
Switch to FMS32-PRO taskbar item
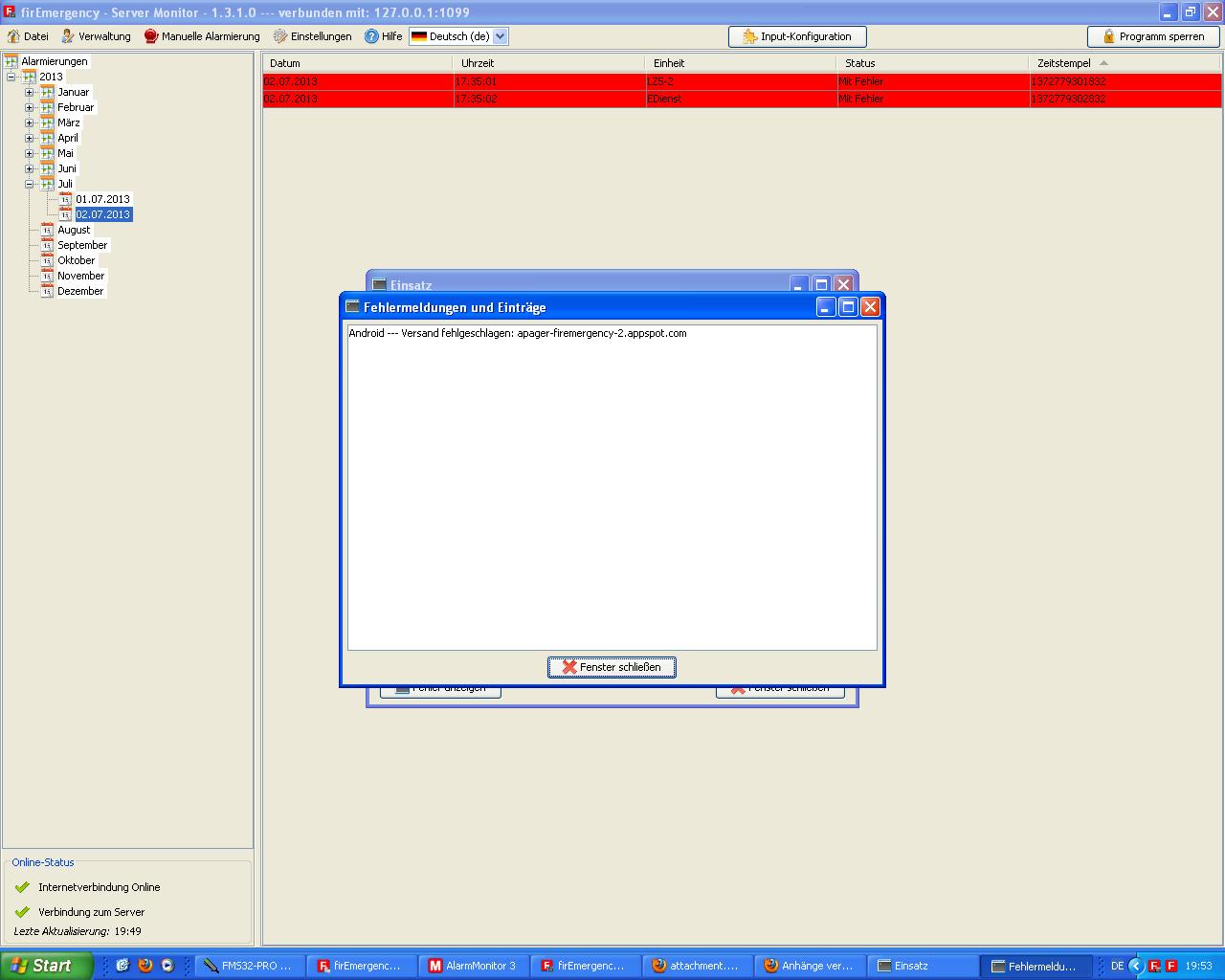248,966
